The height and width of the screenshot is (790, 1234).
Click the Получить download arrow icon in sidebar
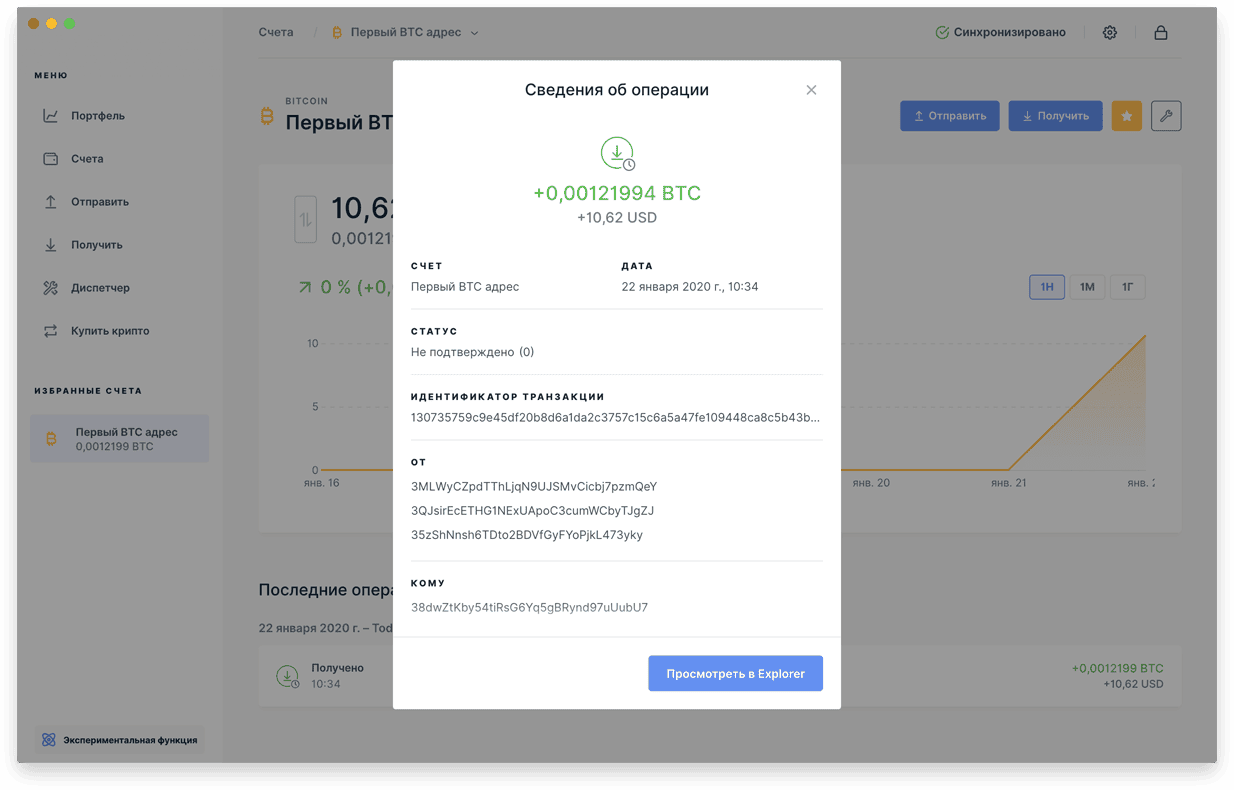click(x=50, y=245)
